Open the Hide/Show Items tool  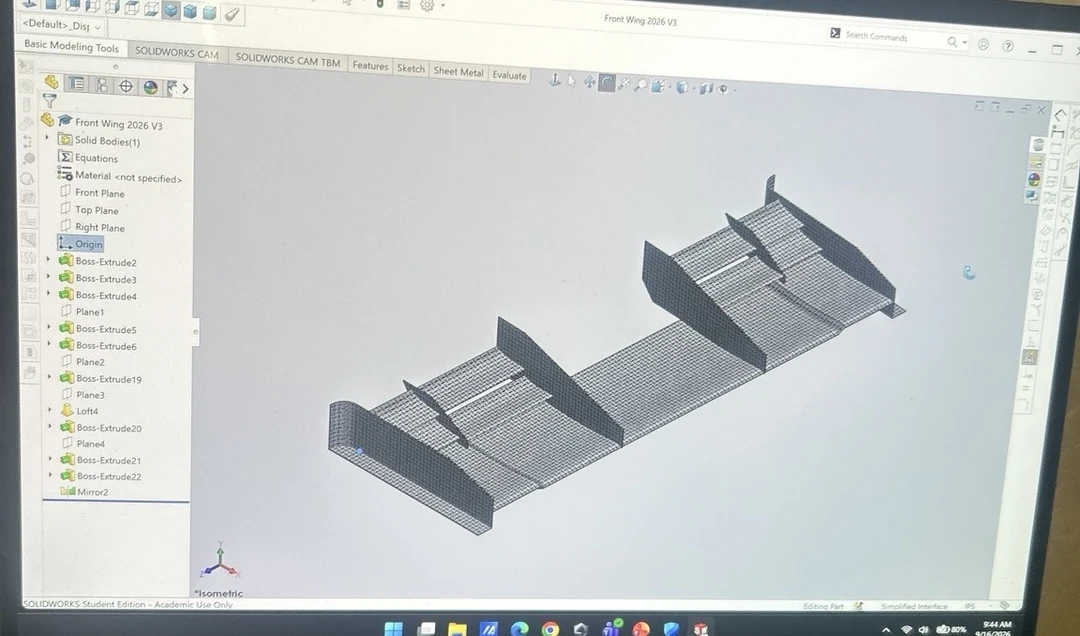706,88
